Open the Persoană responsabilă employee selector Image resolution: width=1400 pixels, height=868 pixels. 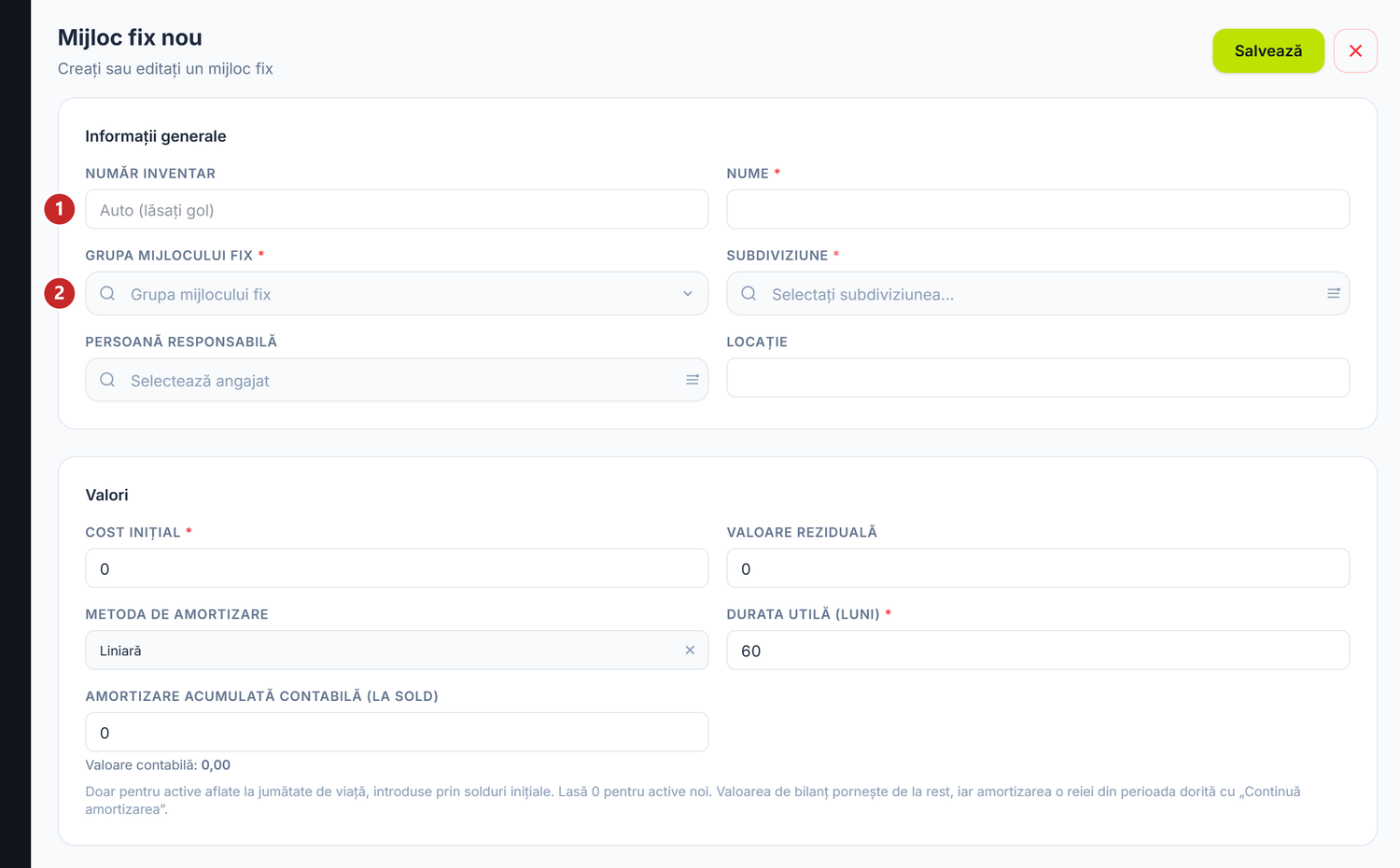[397, 380]
